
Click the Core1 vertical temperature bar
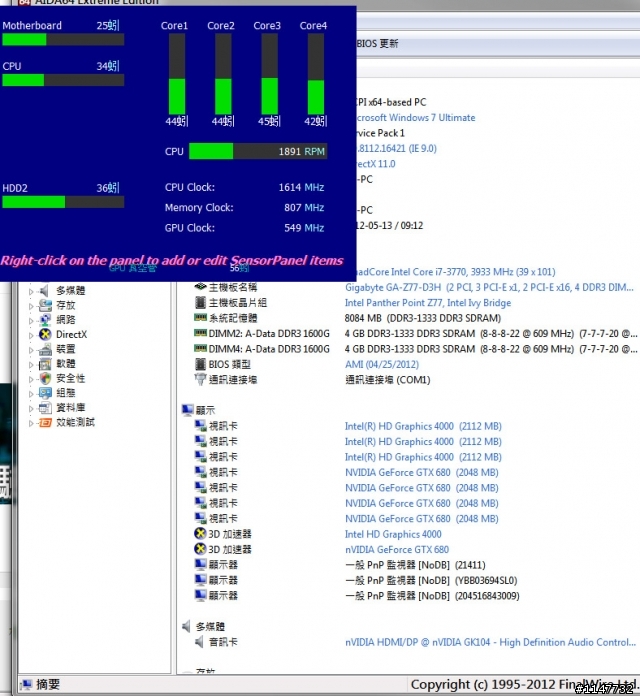pyautogui.click(x=176, y=74)
